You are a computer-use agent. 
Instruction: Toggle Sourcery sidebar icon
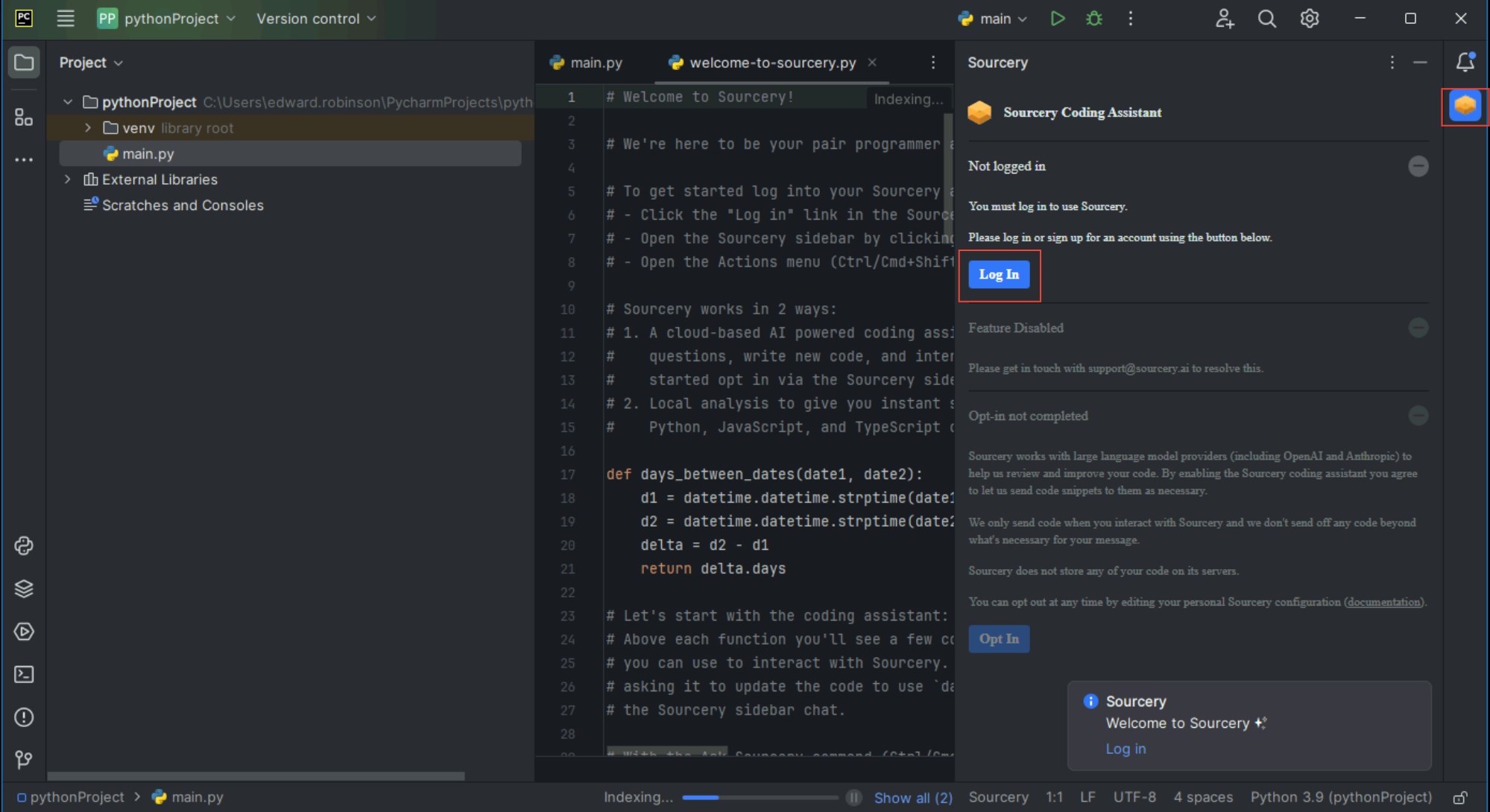1465,106
